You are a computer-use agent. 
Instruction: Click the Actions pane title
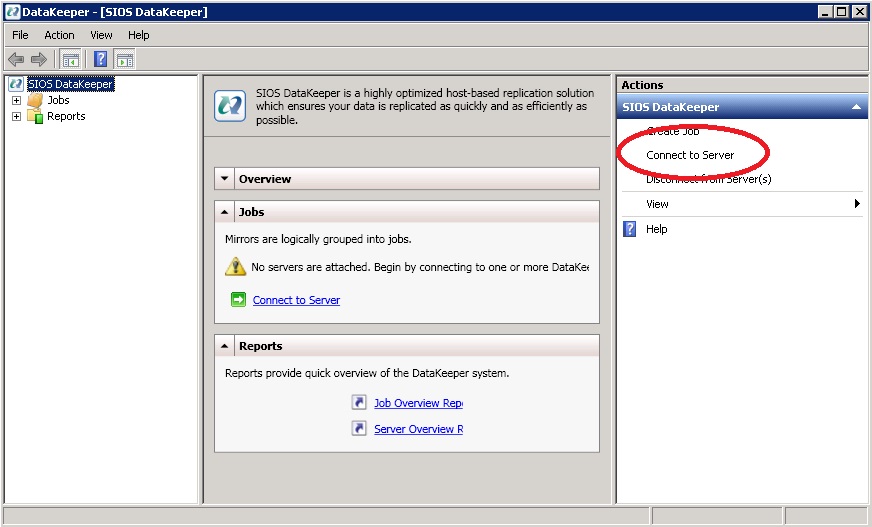click(642, 85)
